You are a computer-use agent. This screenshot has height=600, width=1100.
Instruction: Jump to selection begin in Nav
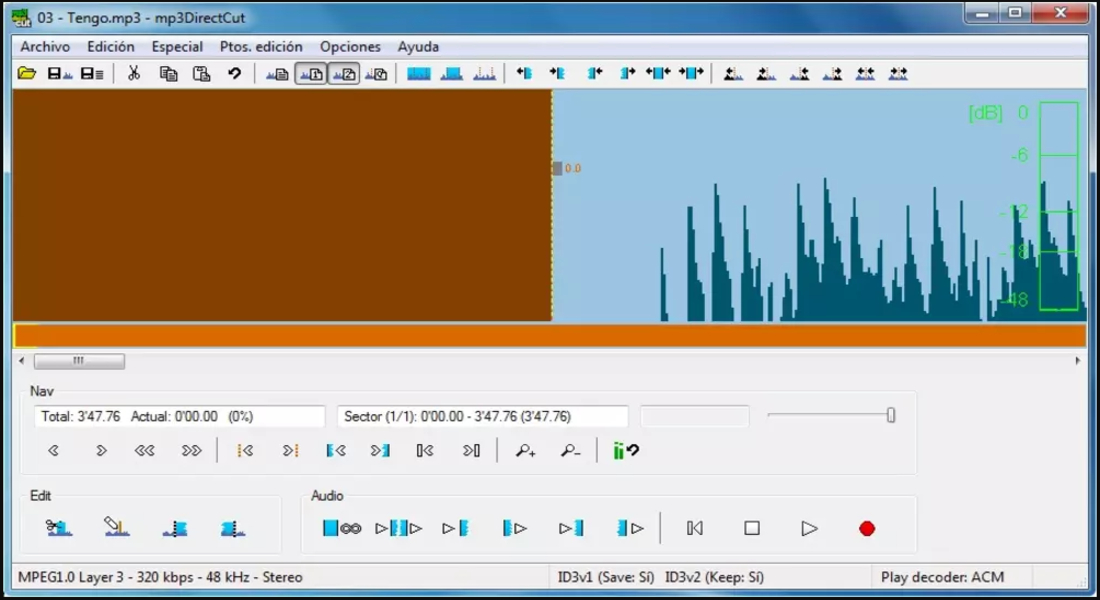[x=336, y=451]
